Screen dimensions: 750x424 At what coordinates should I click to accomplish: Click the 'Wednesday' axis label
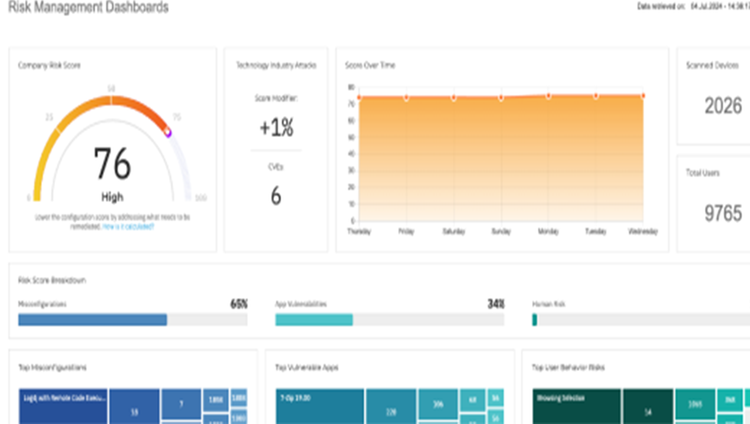click(x=643, y=231)
